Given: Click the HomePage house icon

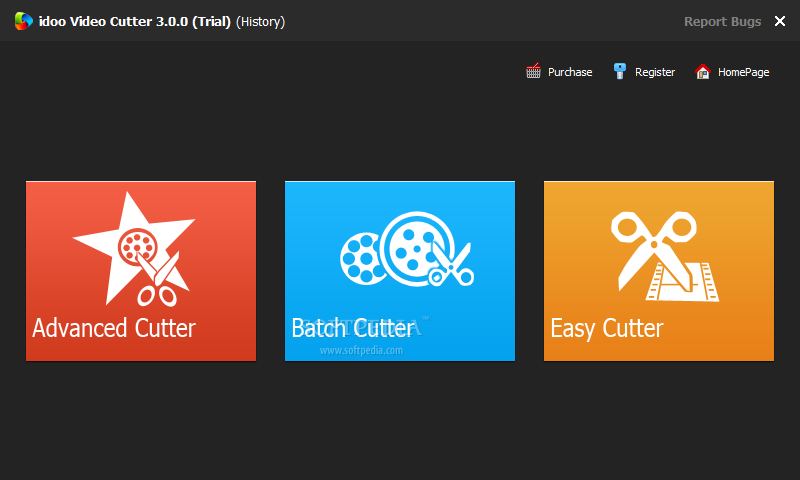Looking at the screenshot, I should point(703,71).
